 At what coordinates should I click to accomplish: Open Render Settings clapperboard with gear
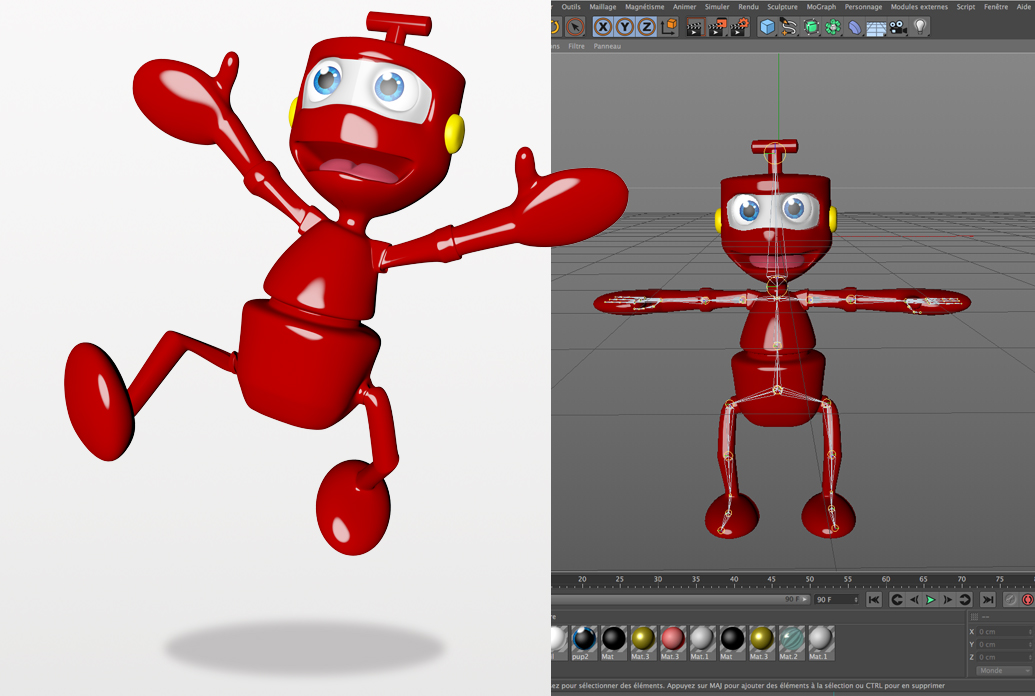point(740,27)
